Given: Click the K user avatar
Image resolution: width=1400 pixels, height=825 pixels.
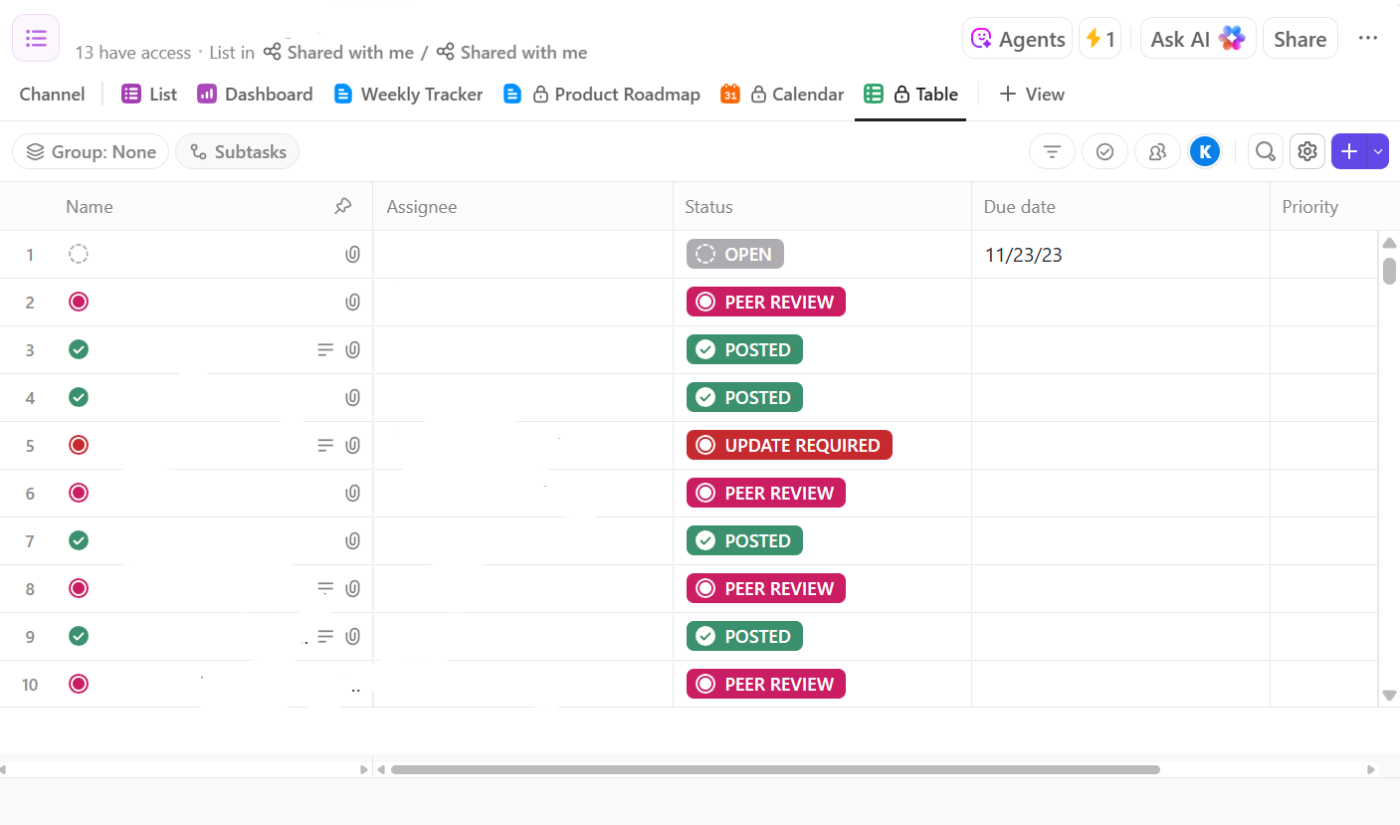Looking at the screenshot, I should [x=1206, y=152].
